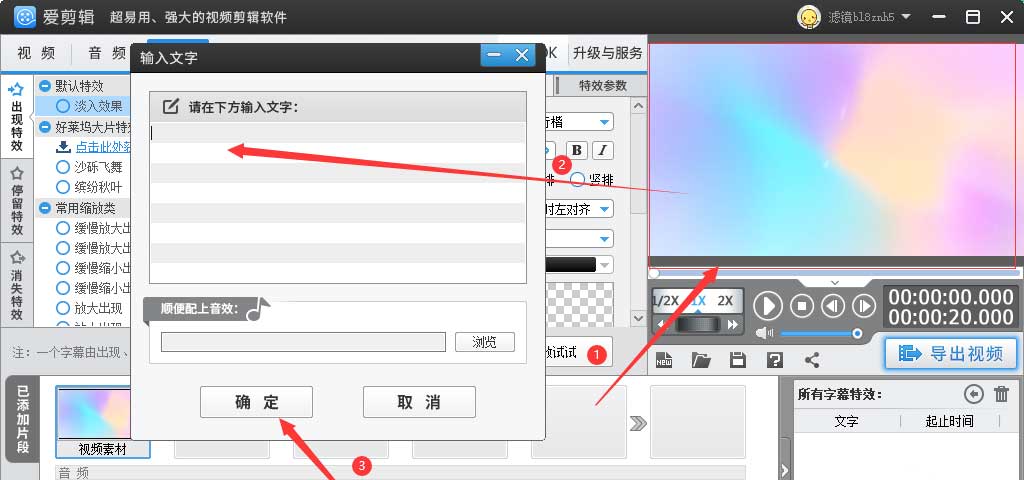Click the 起止时间 column header
This screenshot has height=480, width=1024.
tap(949, 421)
